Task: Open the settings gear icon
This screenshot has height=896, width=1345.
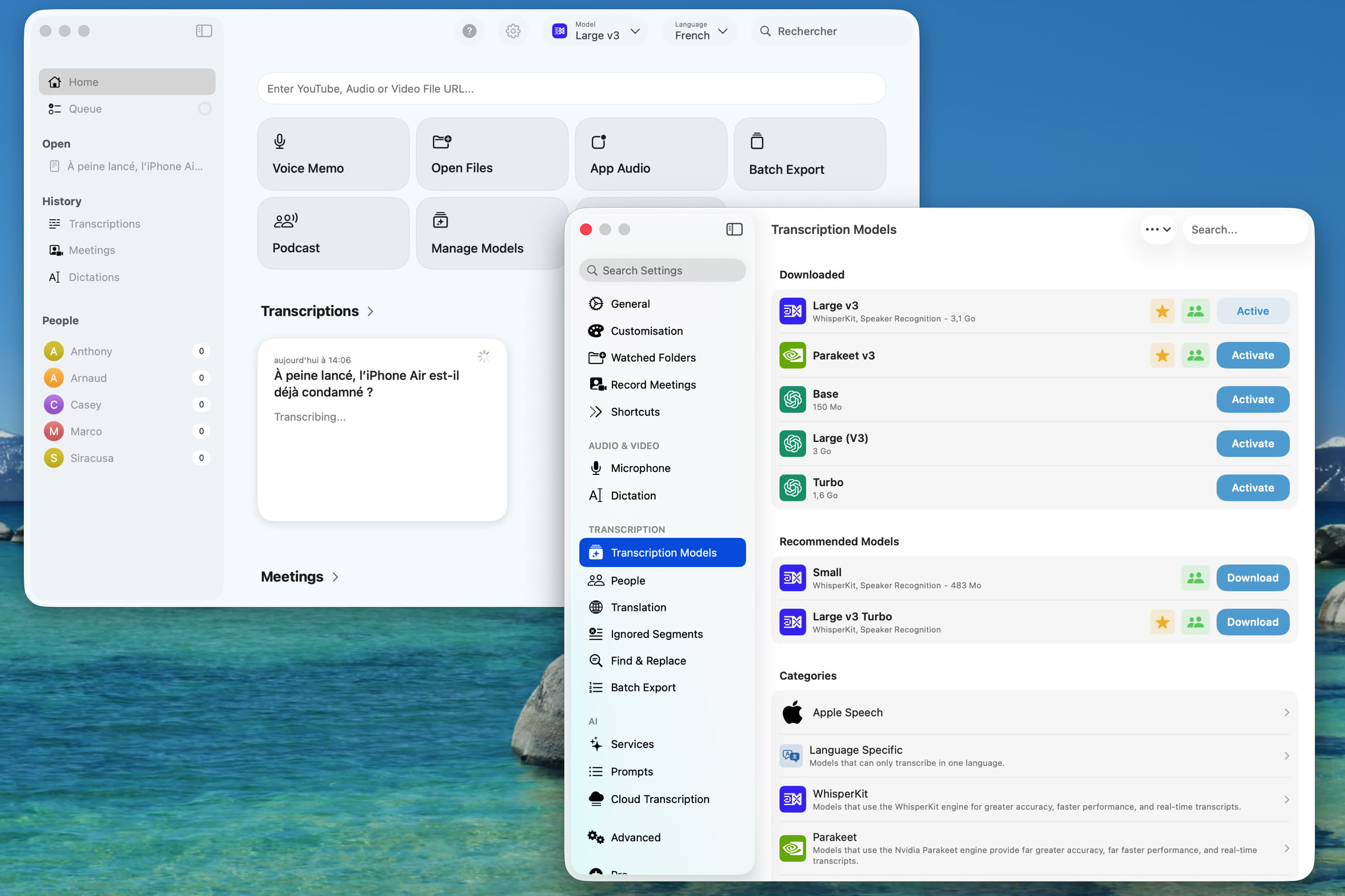Action: coord(513,31)
